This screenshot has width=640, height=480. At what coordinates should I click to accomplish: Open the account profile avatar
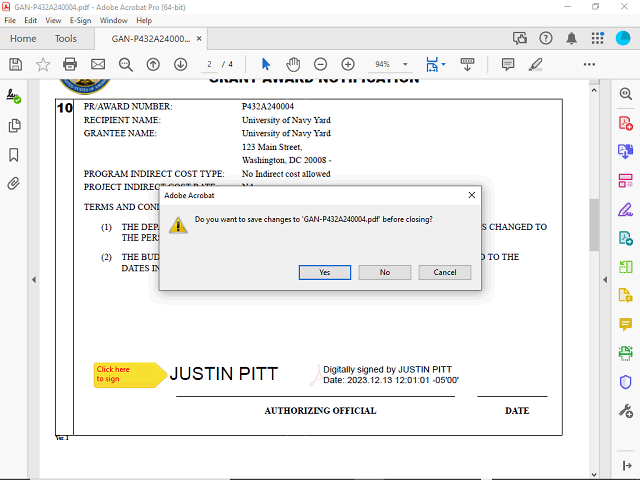click(x=623, y=38)
